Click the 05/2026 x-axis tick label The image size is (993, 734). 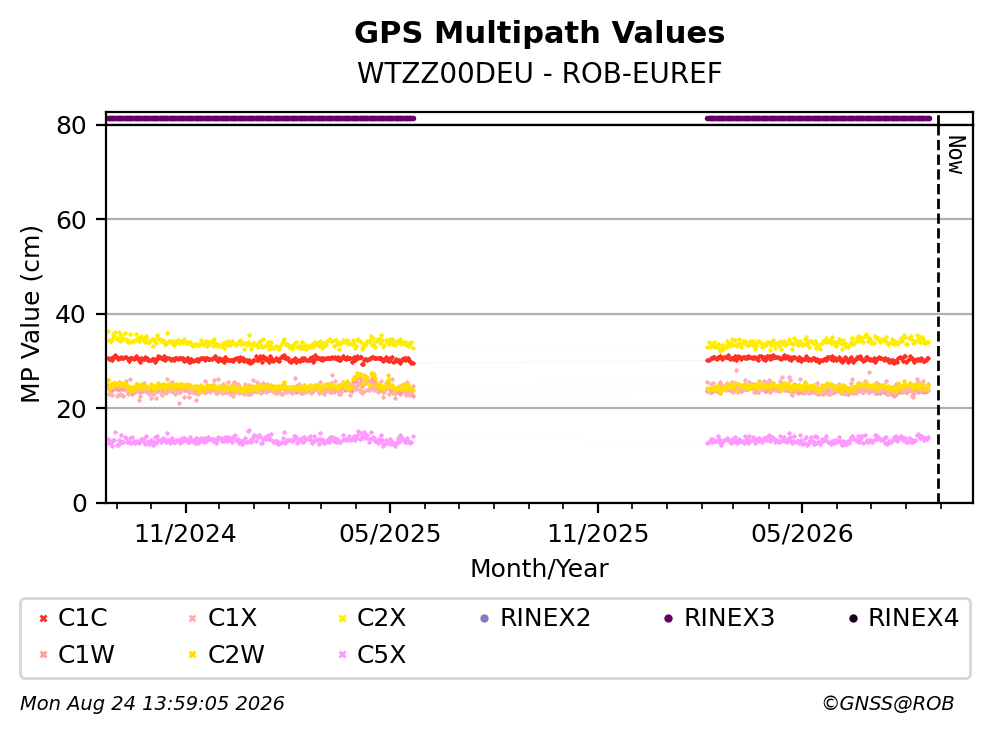(x=802, y=534)
